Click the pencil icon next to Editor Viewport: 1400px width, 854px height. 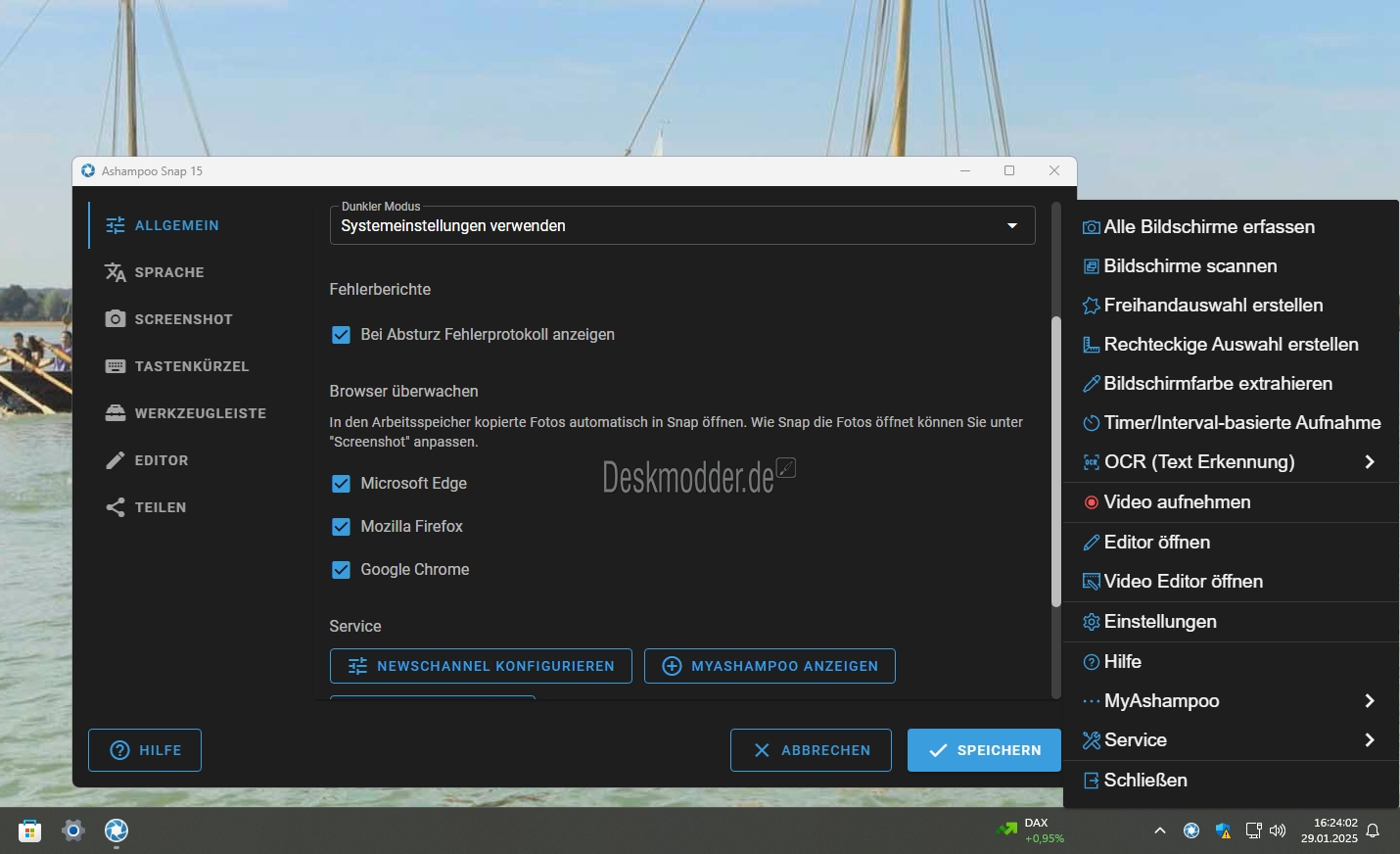pos(116,460)
